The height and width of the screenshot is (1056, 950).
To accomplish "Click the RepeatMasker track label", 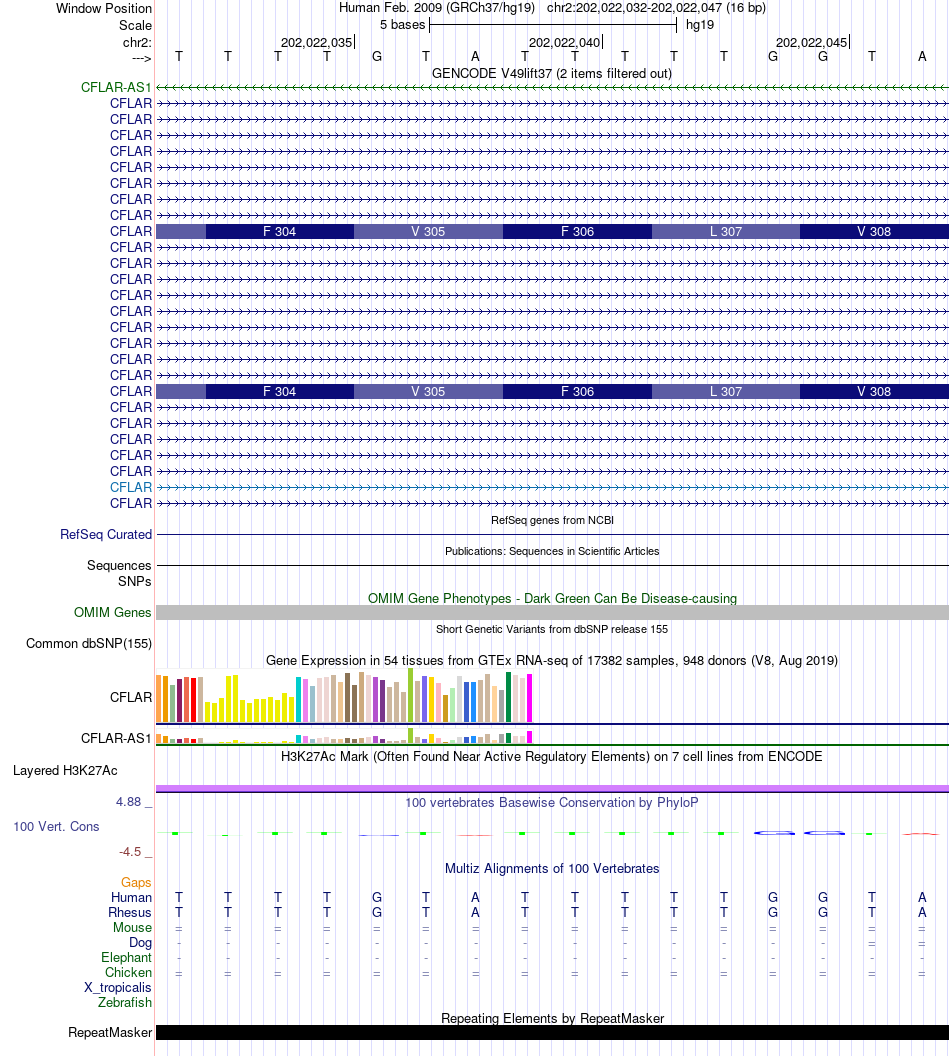I will point(110,1032).
